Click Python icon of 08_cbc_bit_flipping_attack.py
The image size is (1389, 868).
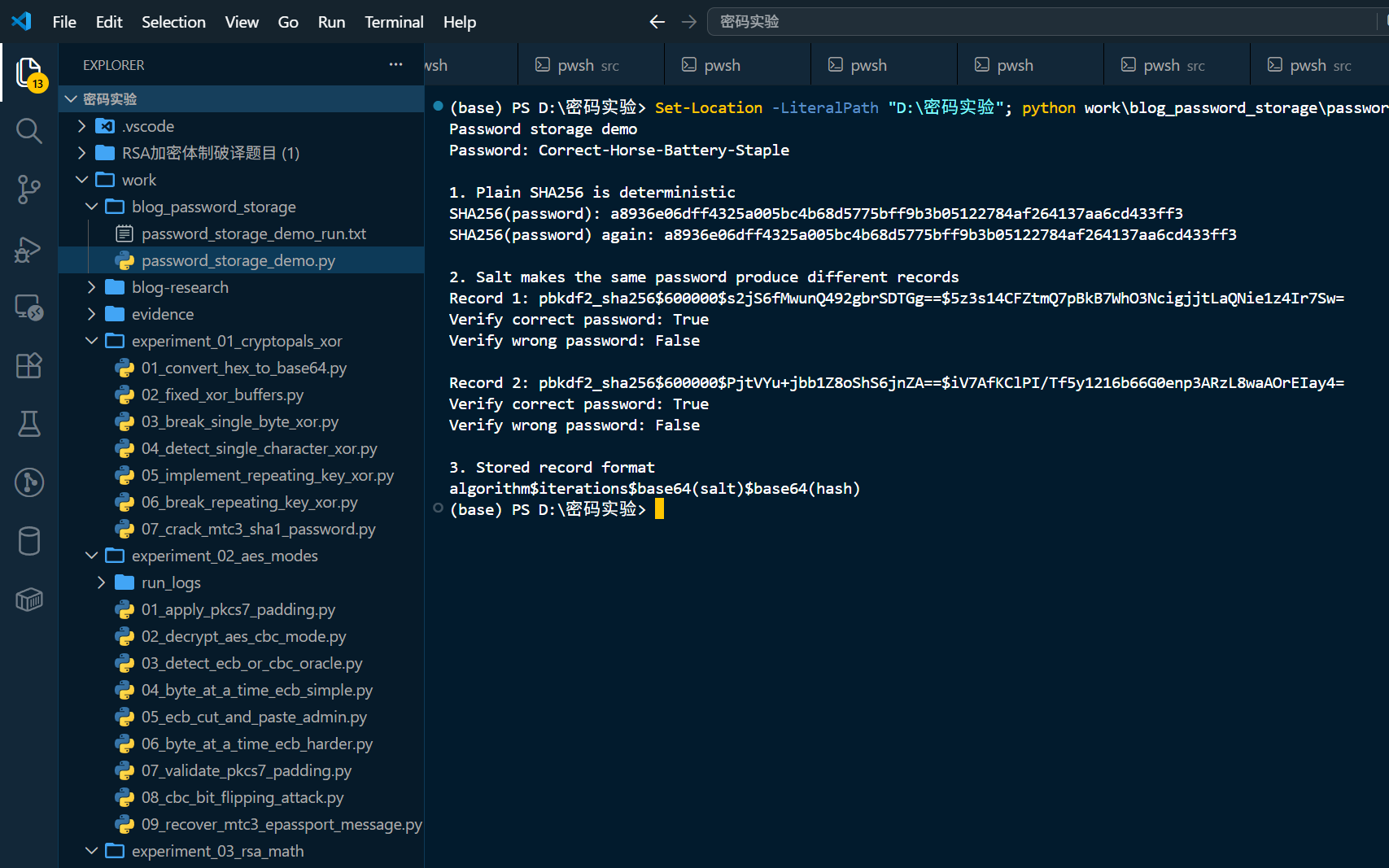124,798
